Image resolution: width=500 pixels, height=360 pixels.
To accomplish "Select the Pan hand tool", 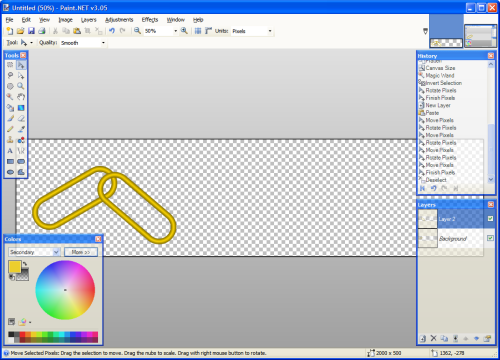I will click(x=21, y=97).
